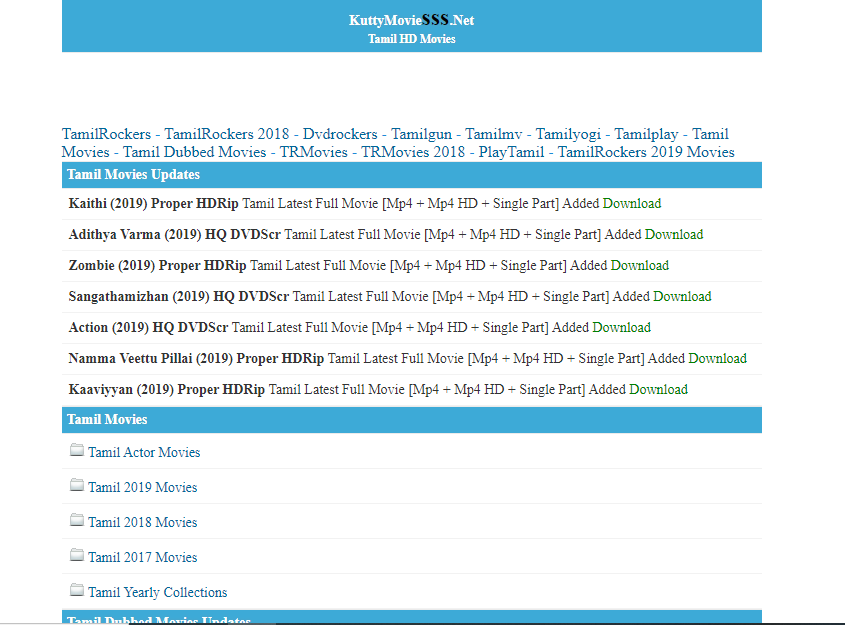This screenshot has width=845, height=625.
Task: Open the Tamil Dubbed Movies link
Action: (195, 152)
